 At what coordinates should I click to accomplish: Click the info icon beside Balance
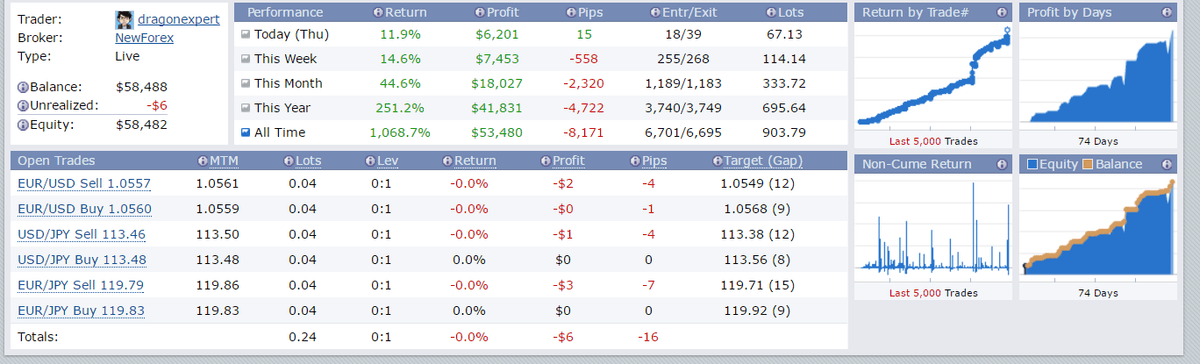coord(22,87)
